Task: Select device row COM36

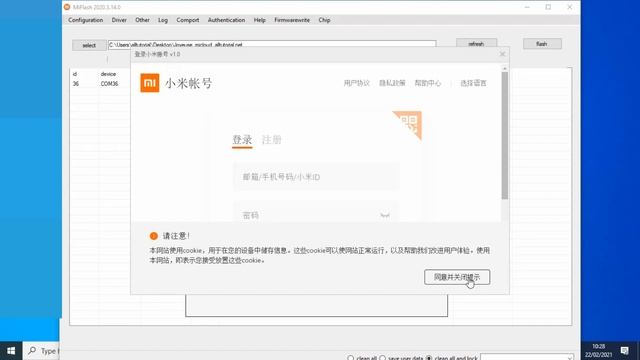Action: 109,84
